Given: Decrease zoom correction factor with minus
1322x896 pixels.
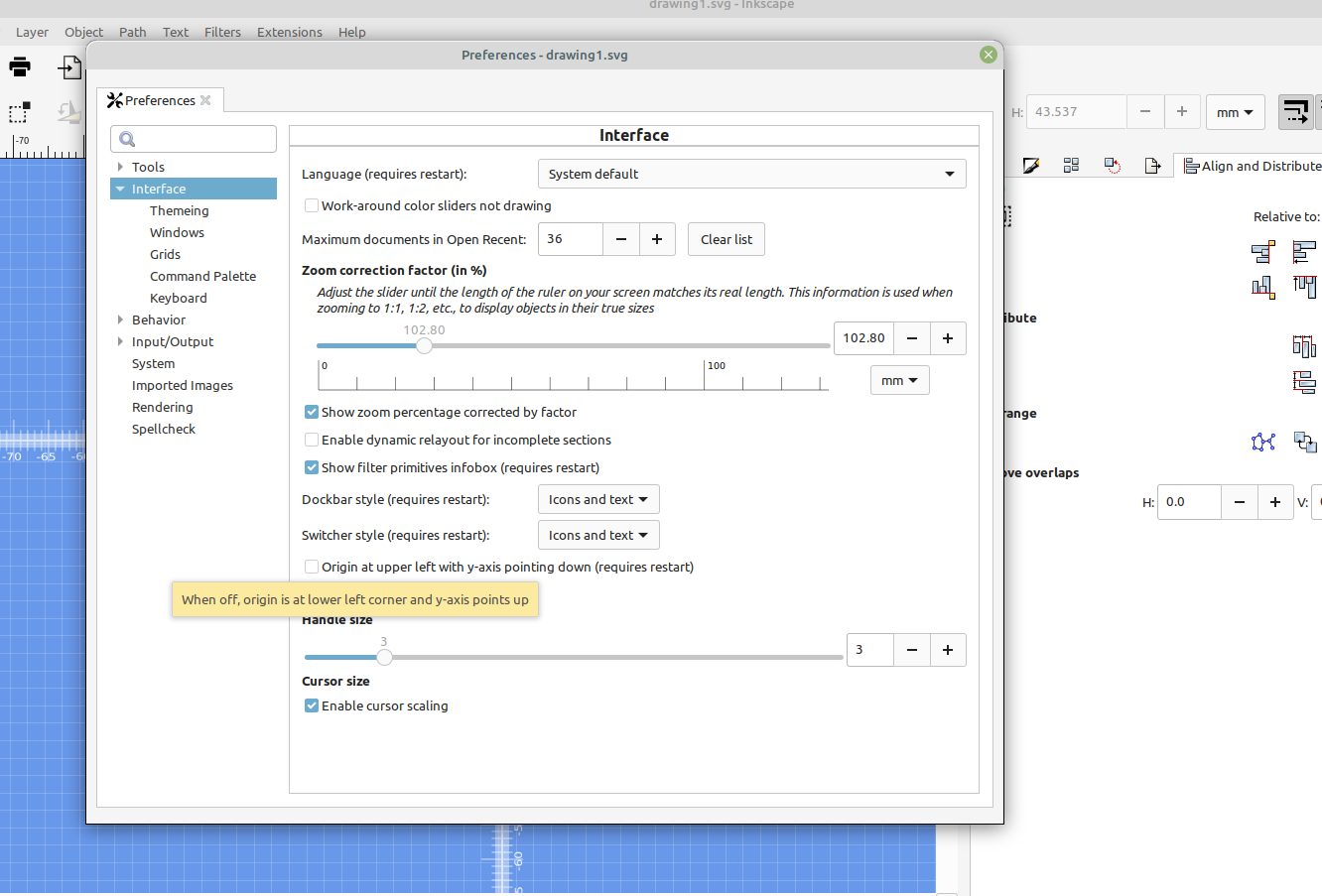Looking at the screenshot, I should pyautogui.click(x=912, y=338).
